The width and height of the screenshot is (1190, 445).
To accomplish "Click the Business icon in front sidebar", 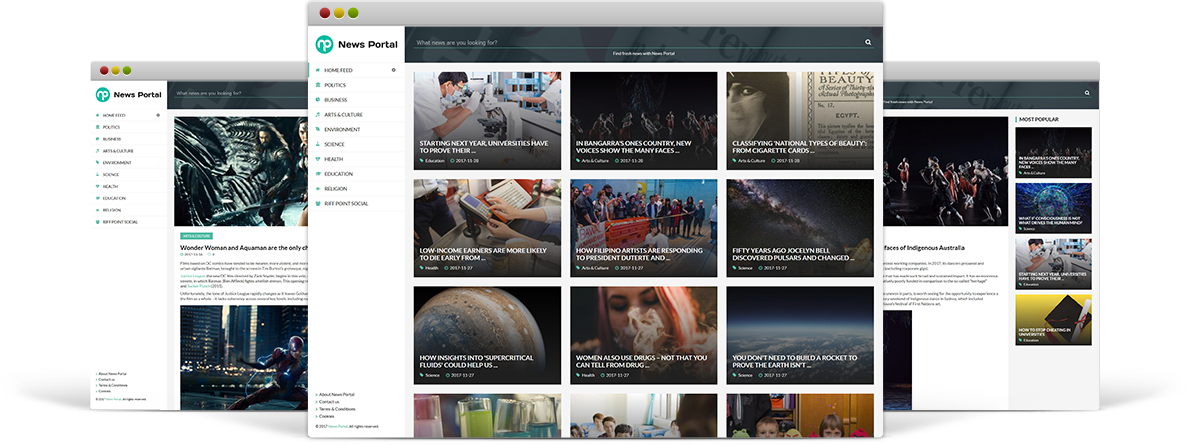I will [x=317, y=99].
